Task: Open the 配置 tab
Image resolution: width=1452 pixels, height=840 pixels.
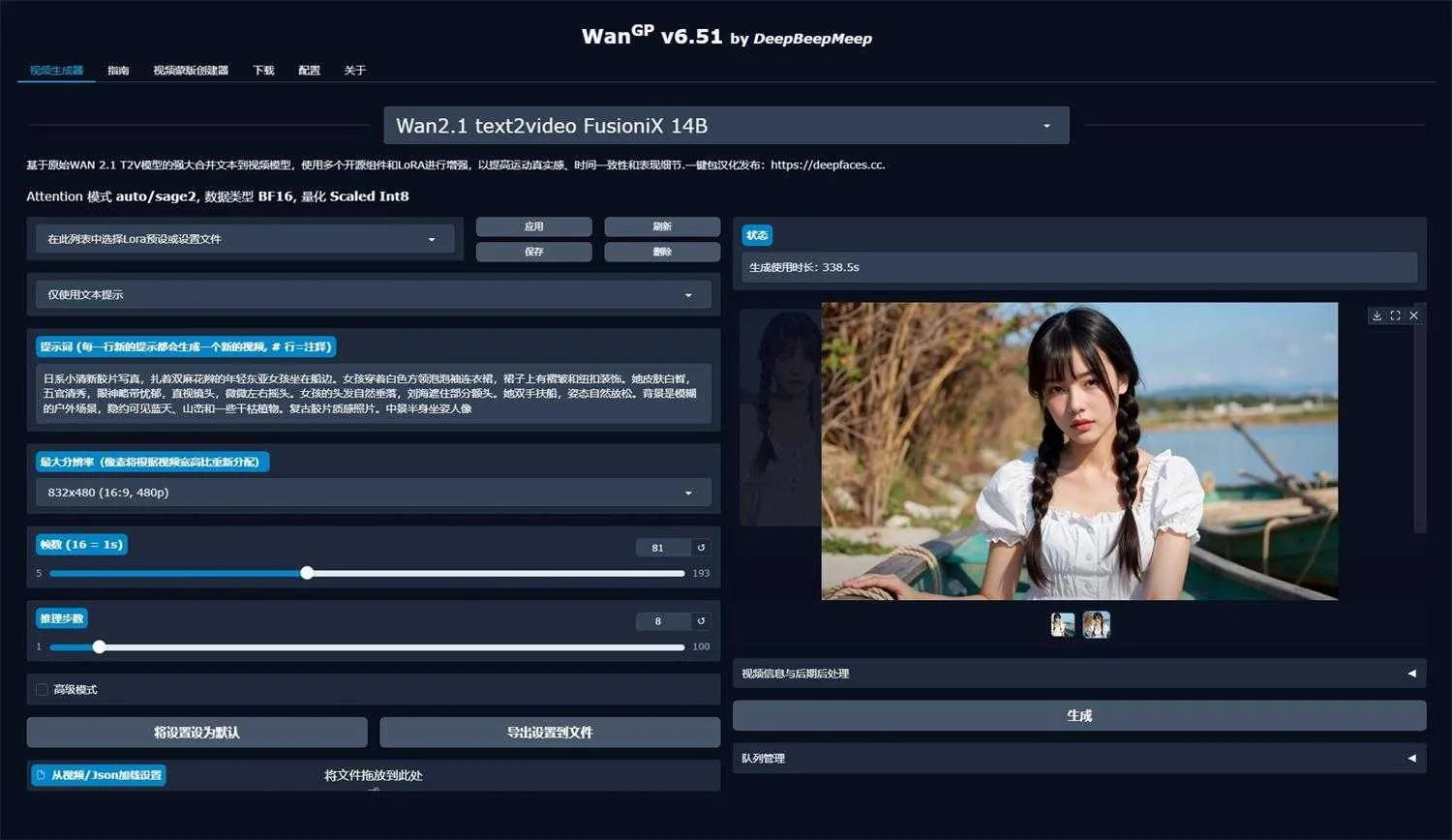Action: 309,71
